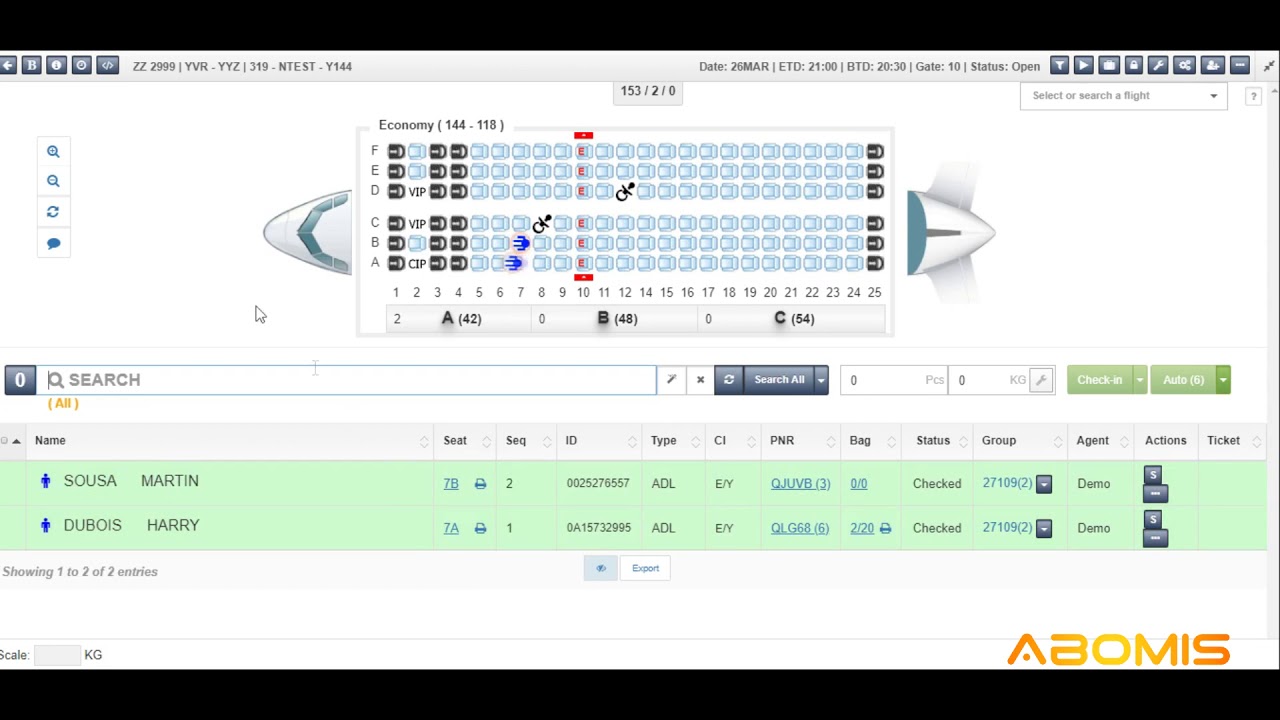Open PNR link QJUVB (3)

(800, 484)
